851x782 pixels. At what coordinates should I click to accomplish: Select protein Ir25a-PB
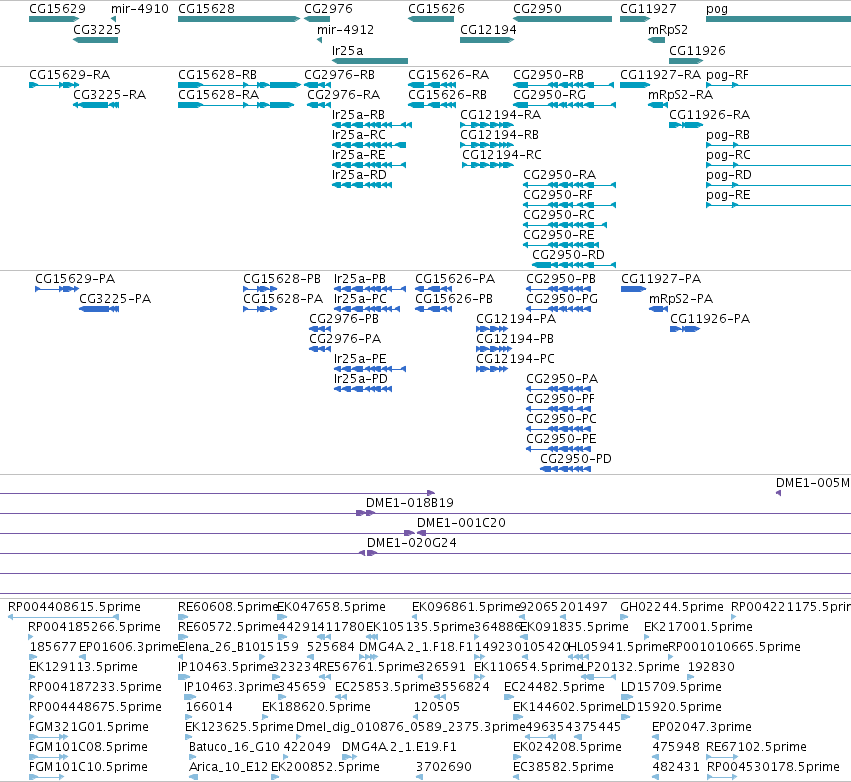tap(370, 289)
